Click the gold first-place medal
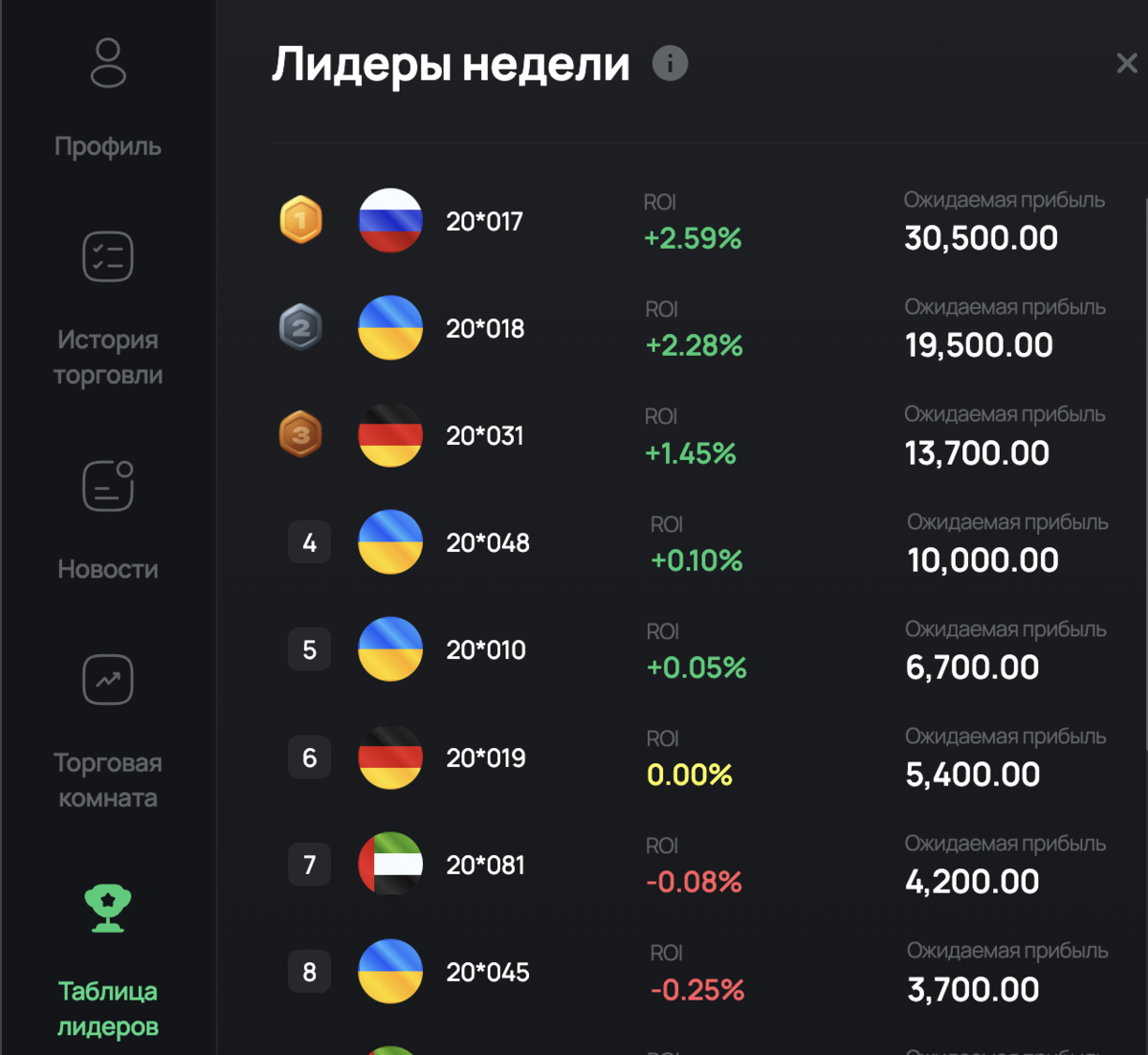1148x1055 pixels. (x=300, y=220)
